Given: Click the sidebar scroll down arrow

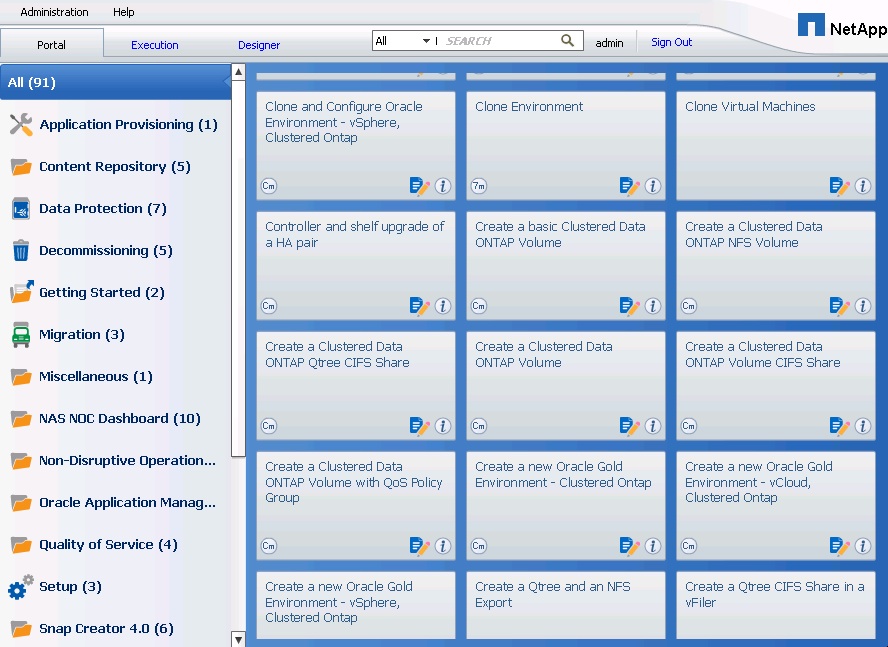Looking at the screenshot, I should tap(238, 638).
